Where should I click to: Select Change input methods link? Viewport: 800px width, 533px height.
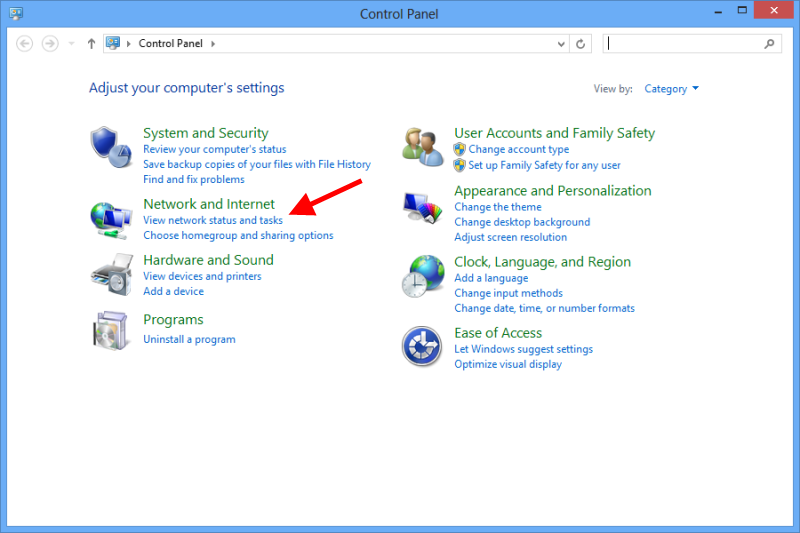[x=508, y=293]
